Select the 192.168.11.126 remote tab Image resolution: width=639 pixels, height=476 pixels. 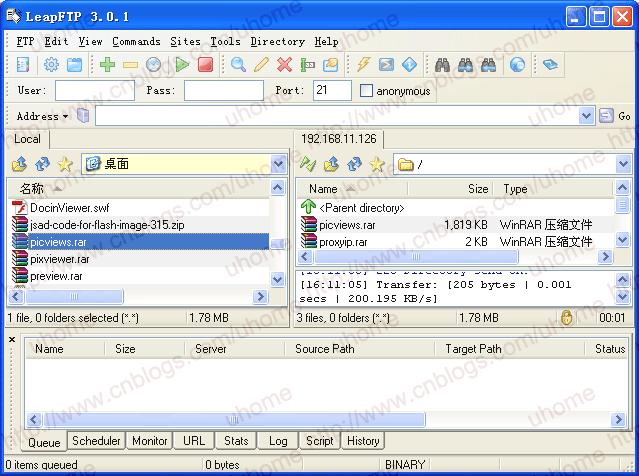339,139
